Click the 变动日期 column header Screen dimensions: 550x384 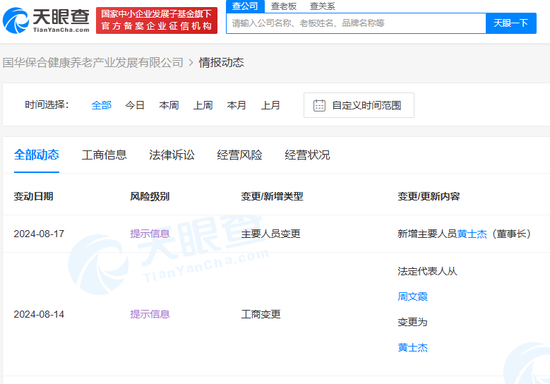(33, 196)
